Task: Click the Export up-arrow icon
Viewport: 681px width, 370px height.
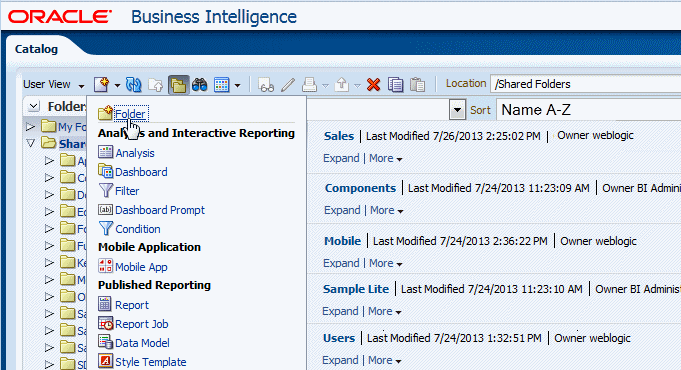Action: [342, 85]
